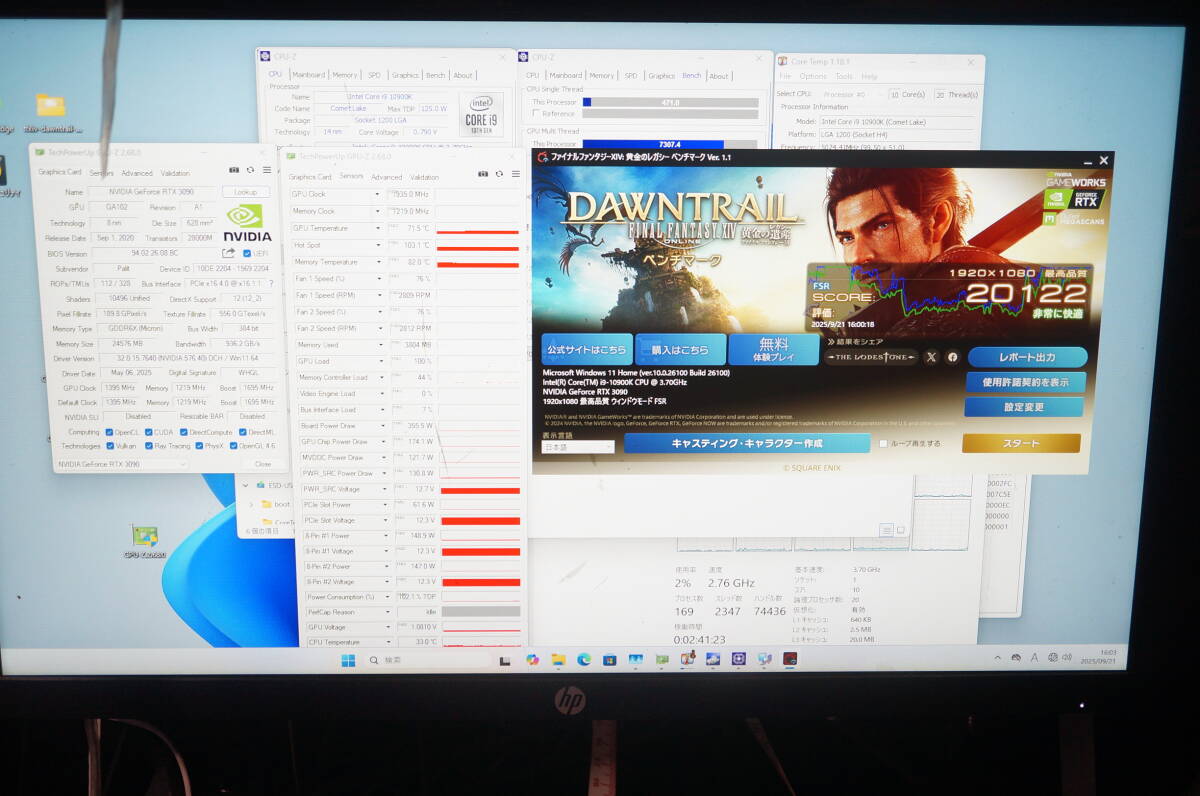The width and height of the screenshot is (1200, 796).
Task: Open hamburger menu in GPU-Z Sensors window
Action: [516, 174]
